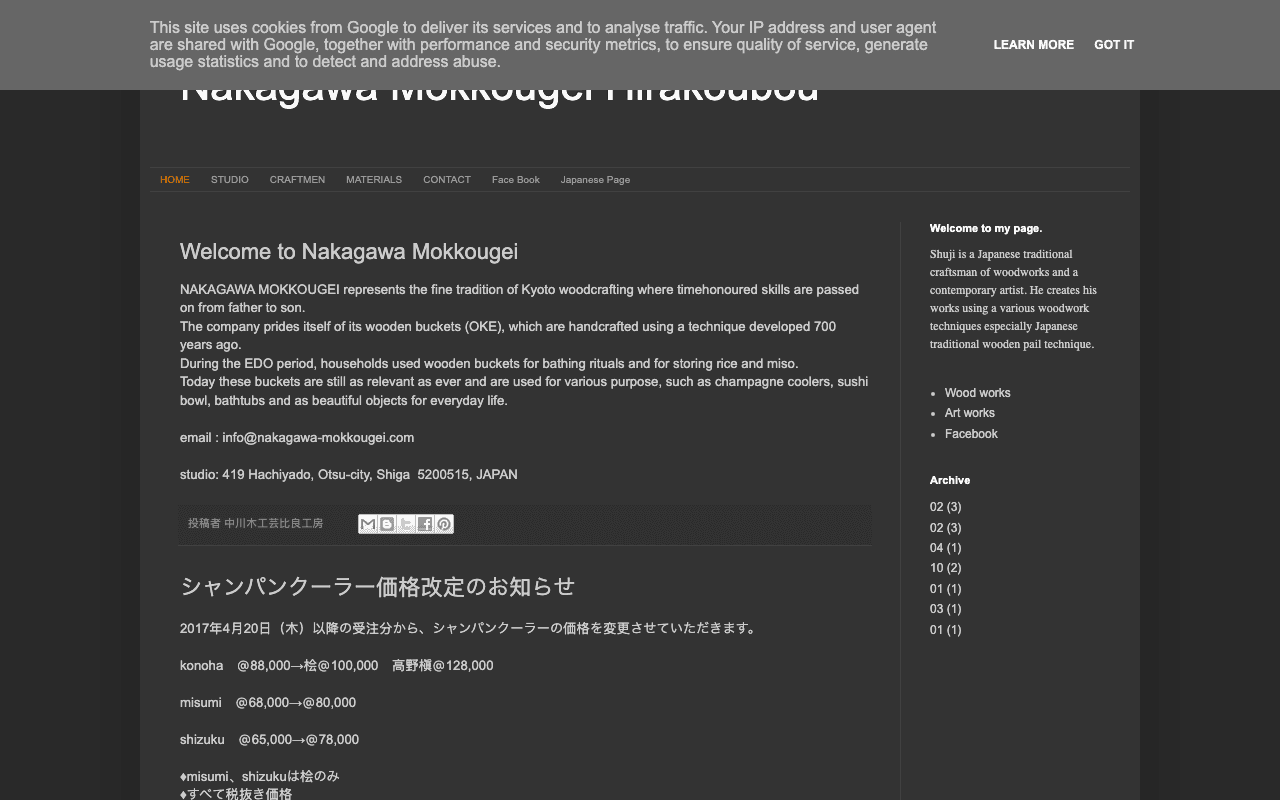
Task: Pin the post with Pinterest icon
Action: pos(444,524)
